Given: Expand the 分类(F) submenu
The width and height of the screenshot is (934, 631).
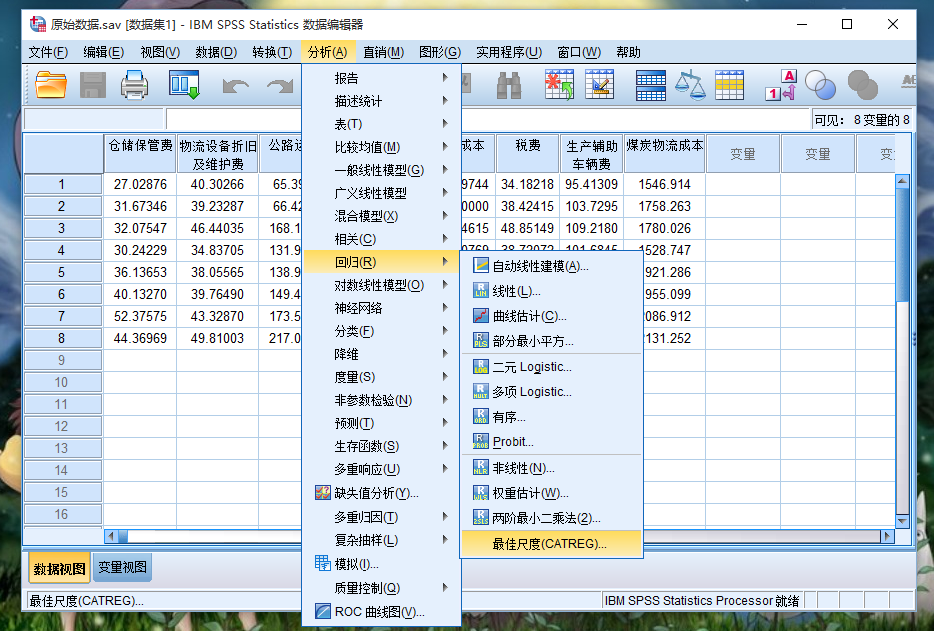Looking at the screenshot, I should 381,331.
